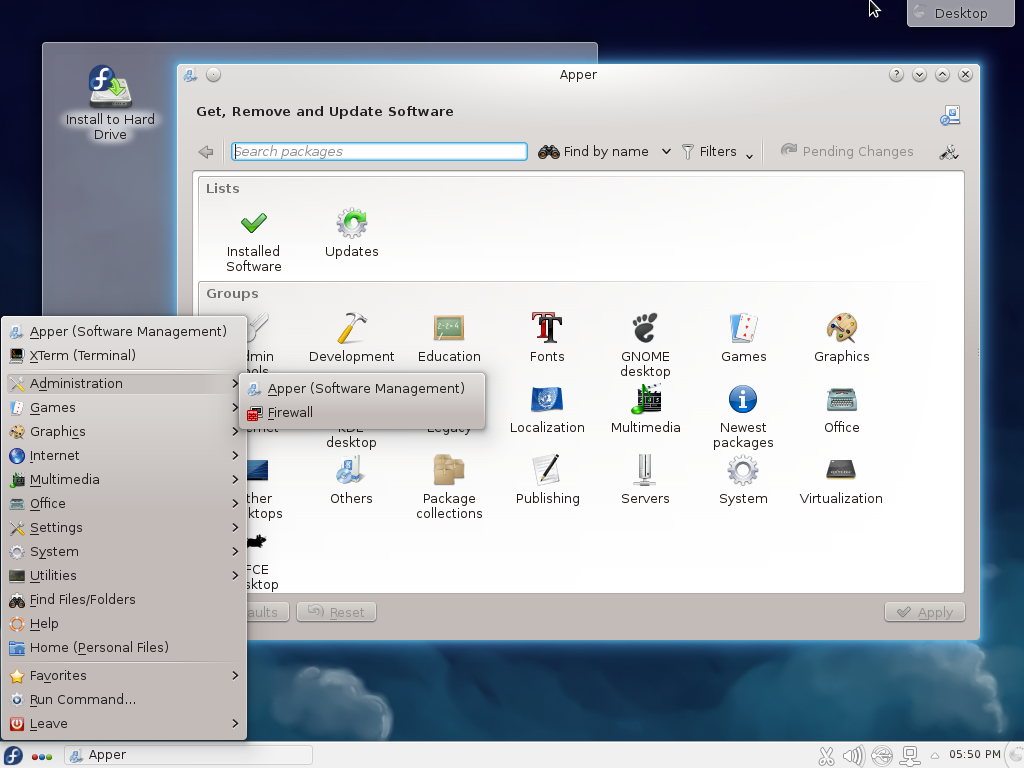
Task: Open the Favorites submenu
Action: pos(124,675)
